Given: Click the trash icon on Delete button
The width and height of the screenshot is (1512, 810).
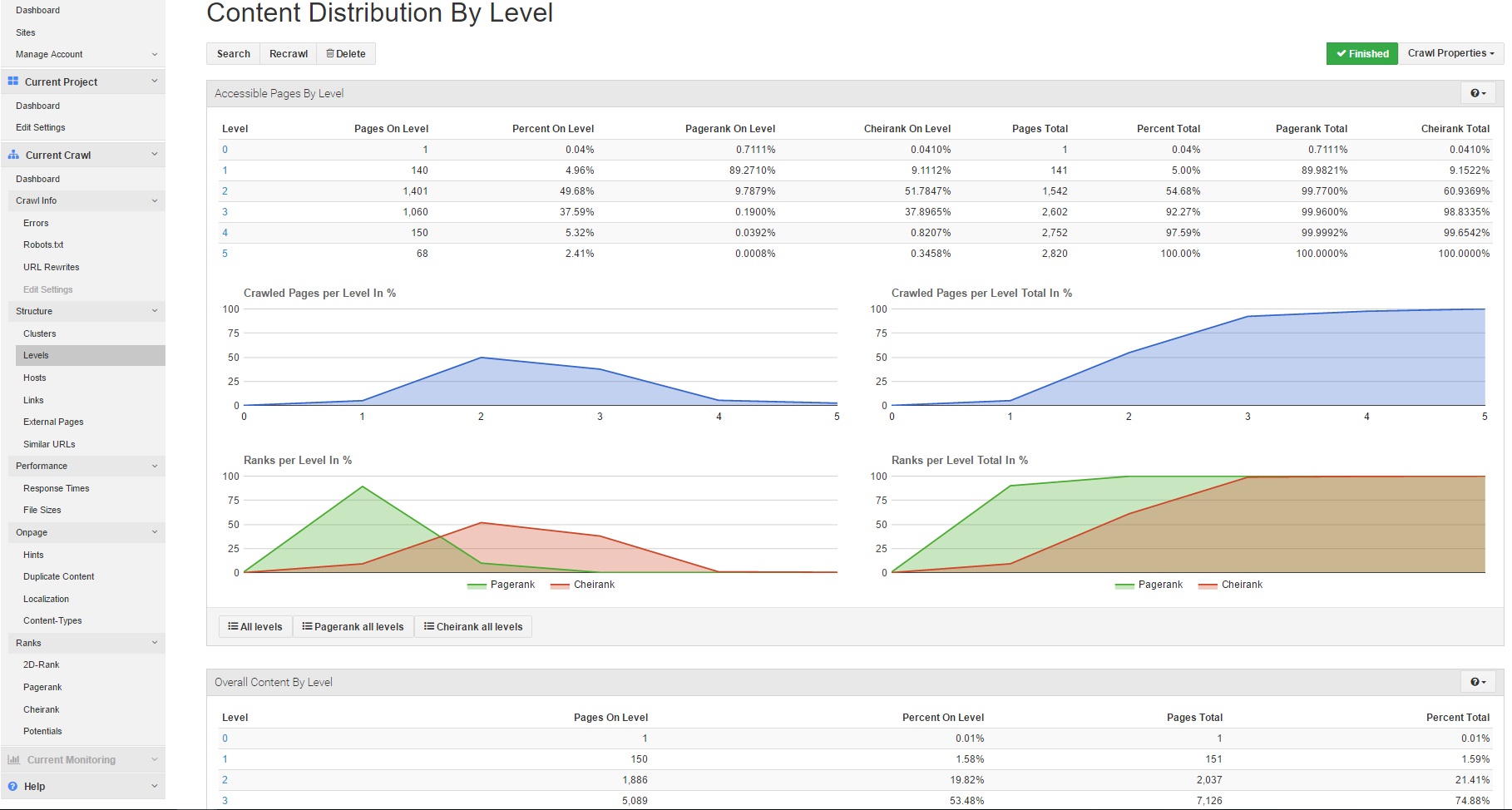Looking at the screenshot, I should (330, 53).
